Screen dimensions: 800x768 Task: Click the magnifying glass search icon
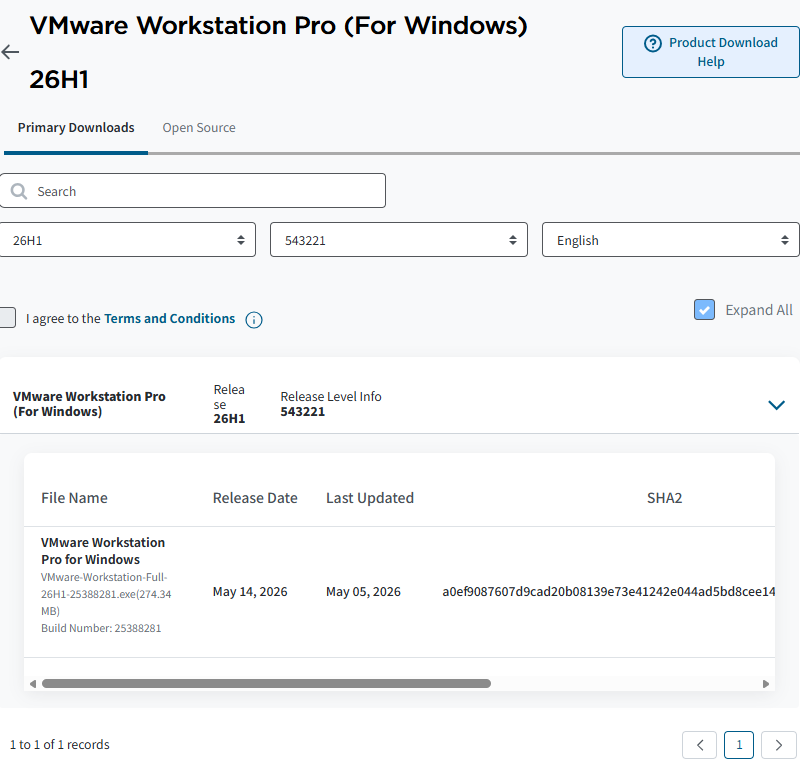(19, 191)
